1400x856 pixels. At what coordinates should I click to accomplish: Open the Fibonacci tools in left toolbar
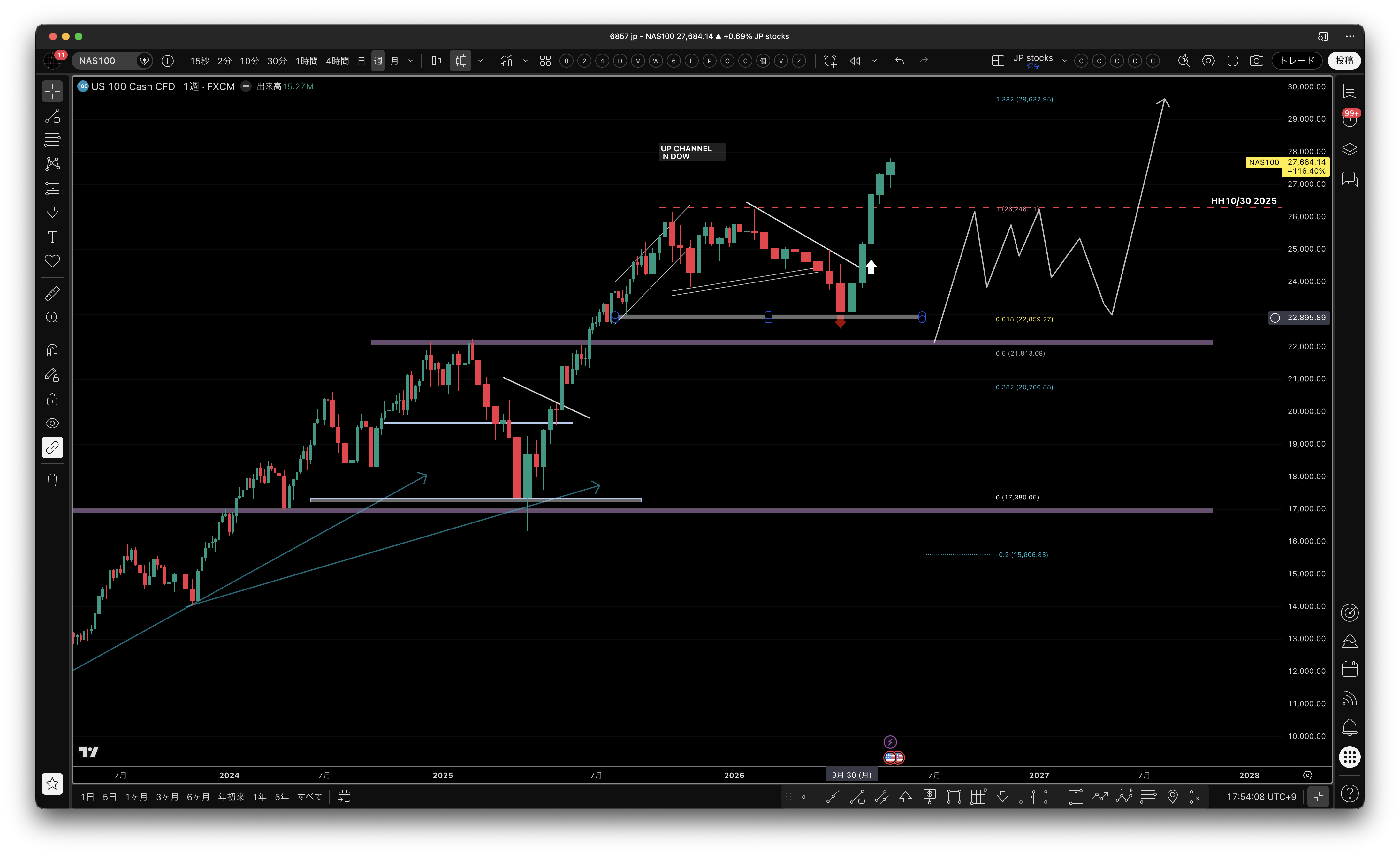[52, 140]
